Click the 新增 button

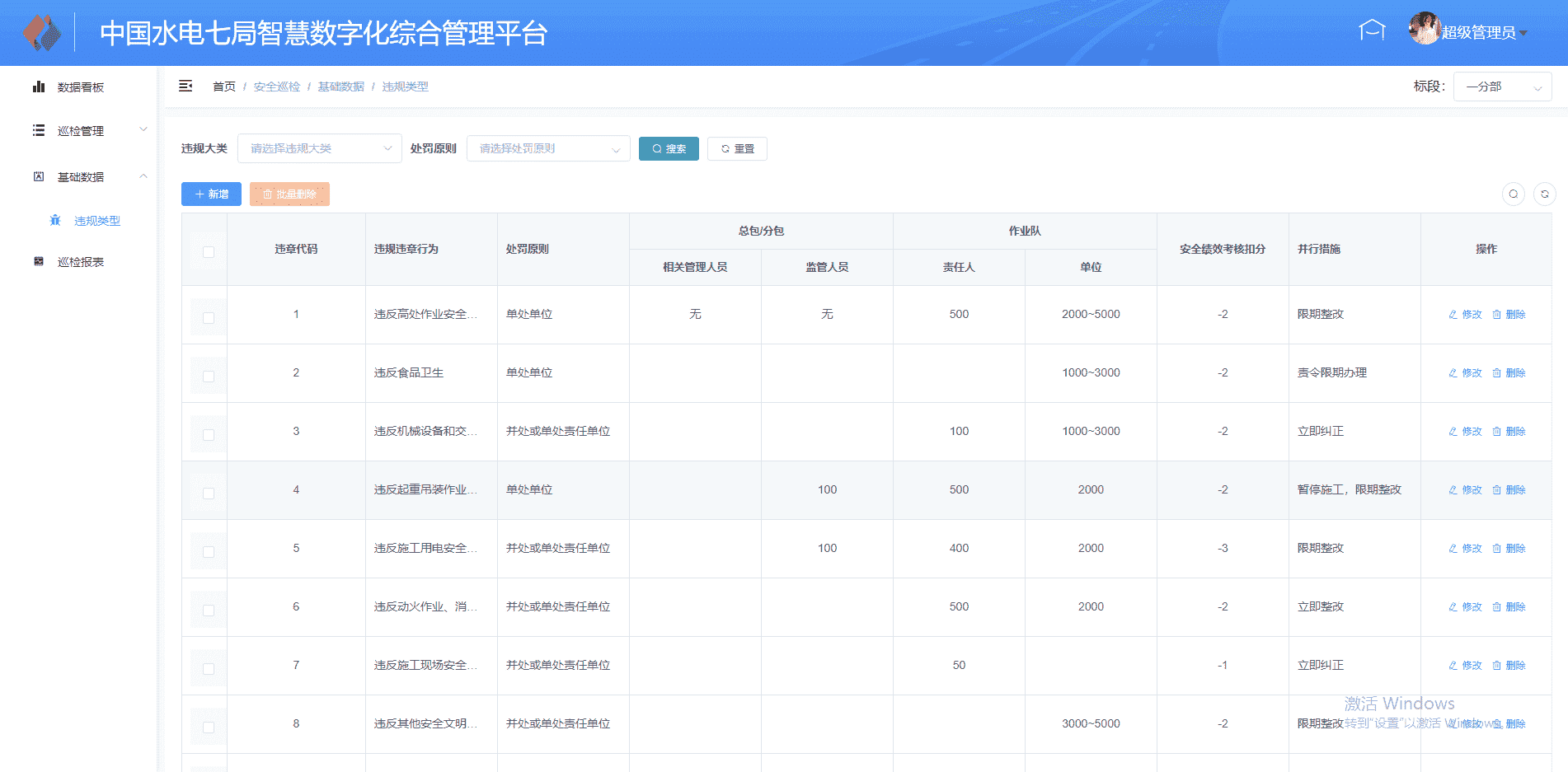(211, 194)
